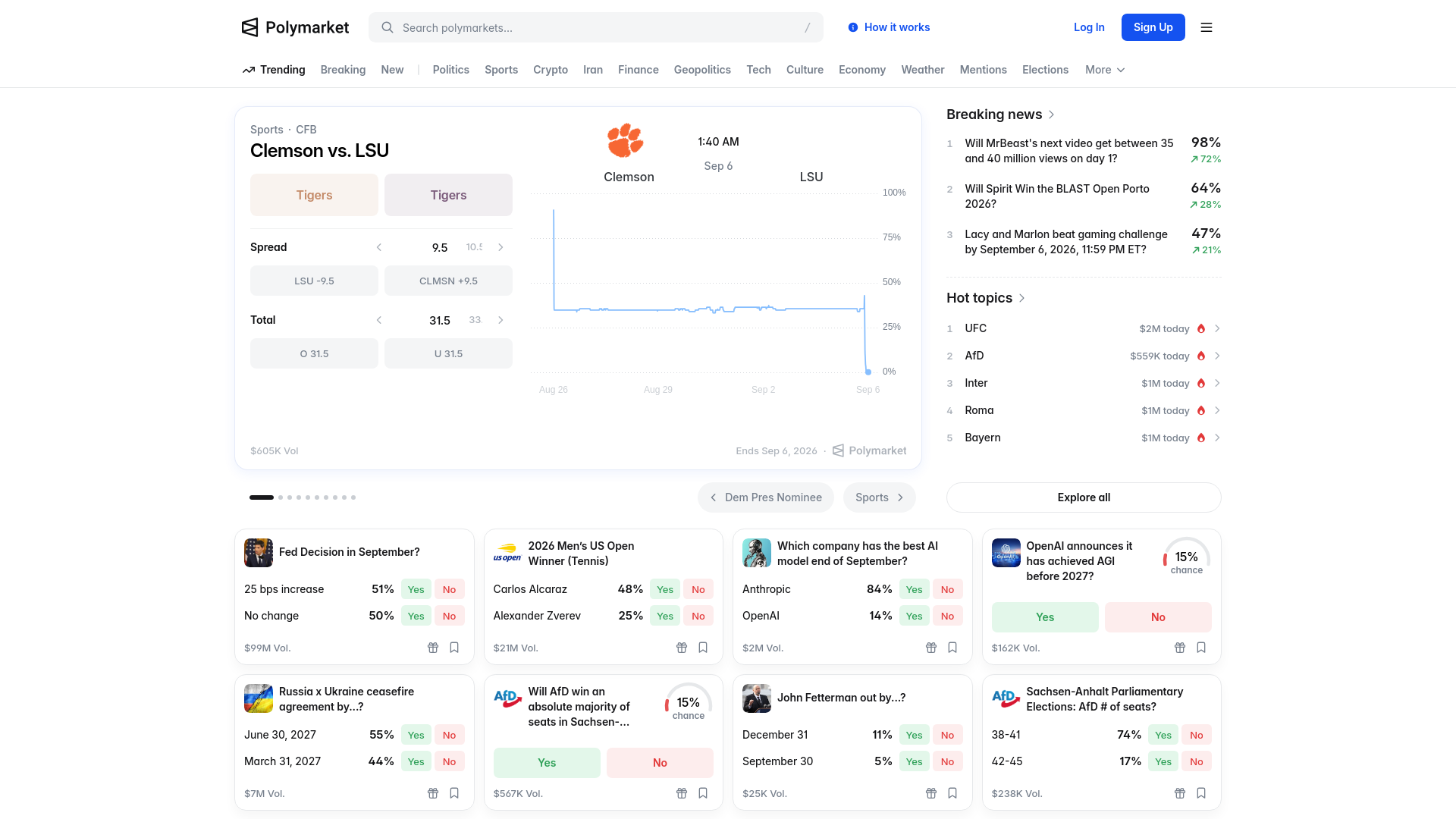Select Yes for June 30, 2027
This screenshot has height=819, width=1456.
(x=416, y=735)
